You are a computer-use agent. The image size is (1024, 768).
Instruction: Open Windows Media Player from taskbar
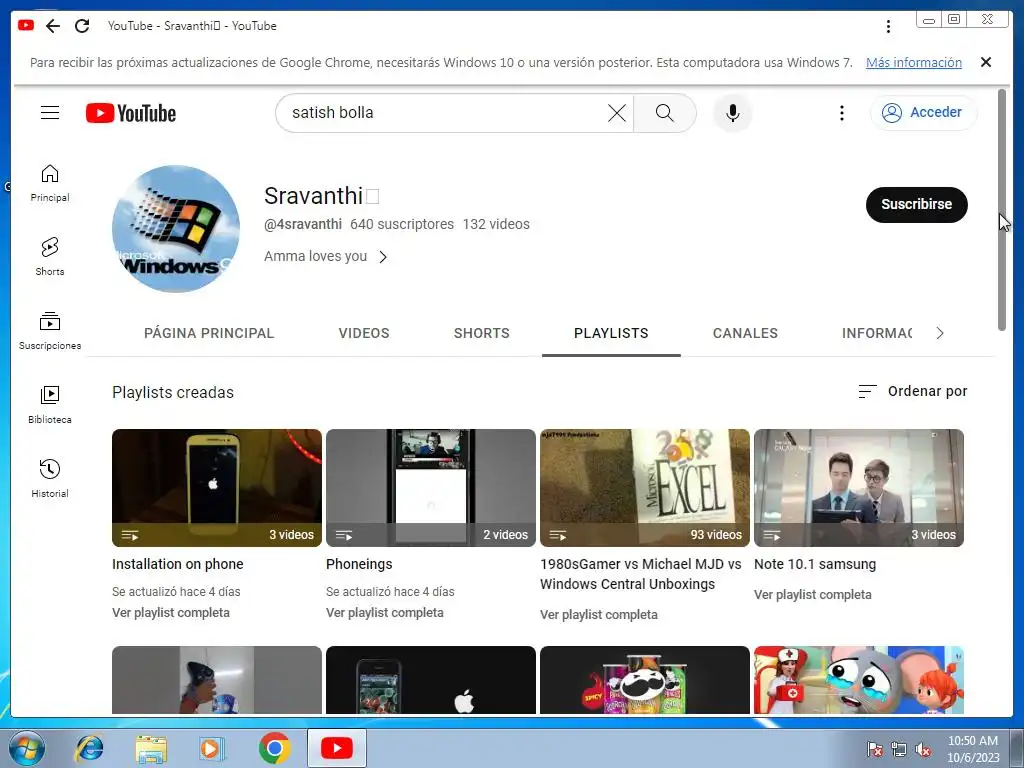[x=212, y=748]
